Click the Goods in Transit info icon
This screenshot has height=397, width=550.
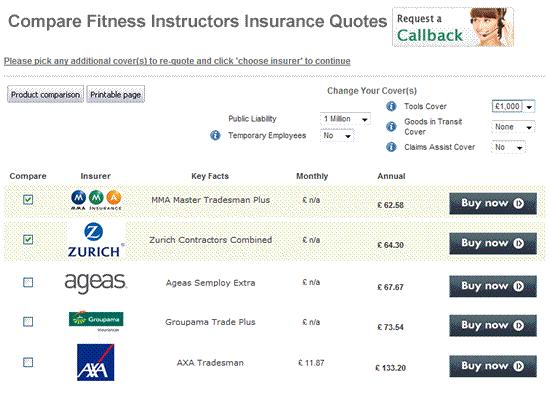coord(391,126)
